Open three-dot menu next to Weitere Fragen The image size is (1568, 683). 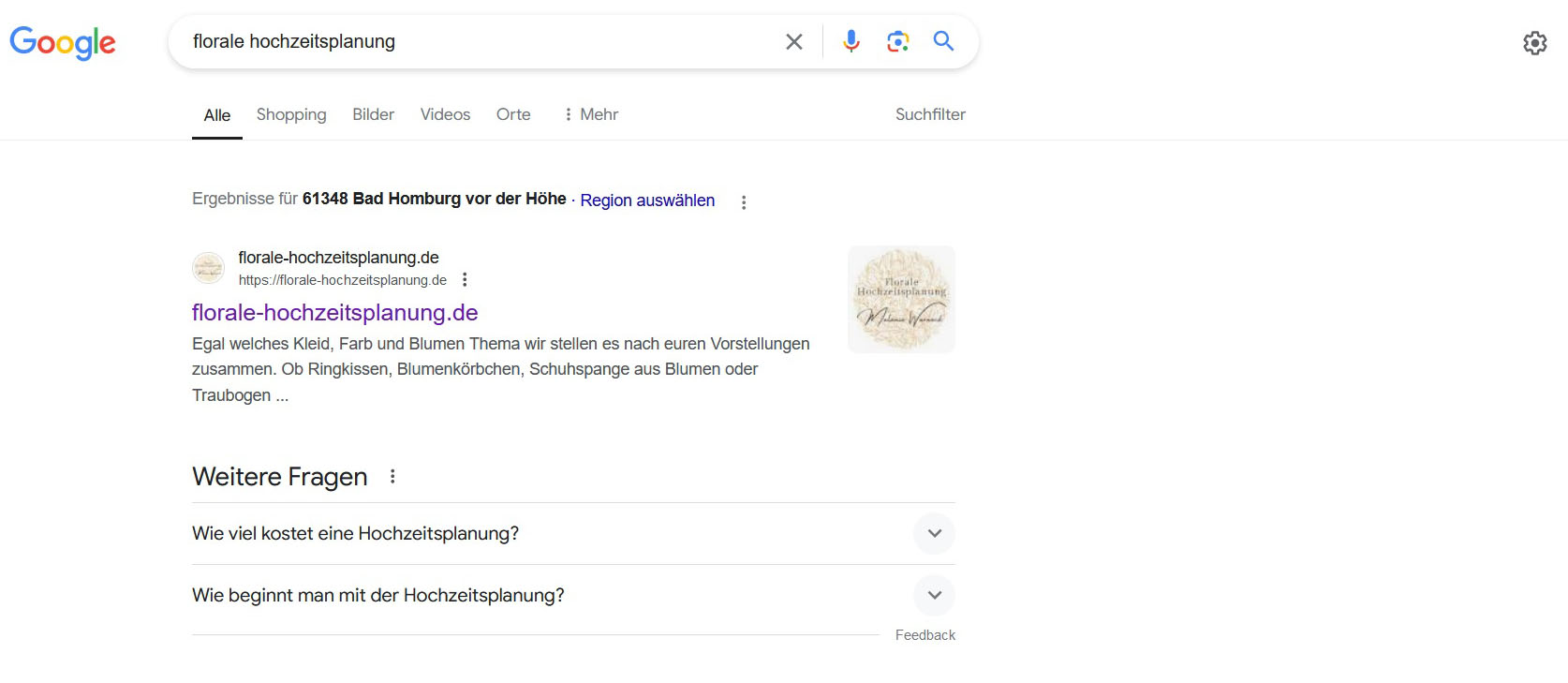pyautogui.click(x=392, y=476)
